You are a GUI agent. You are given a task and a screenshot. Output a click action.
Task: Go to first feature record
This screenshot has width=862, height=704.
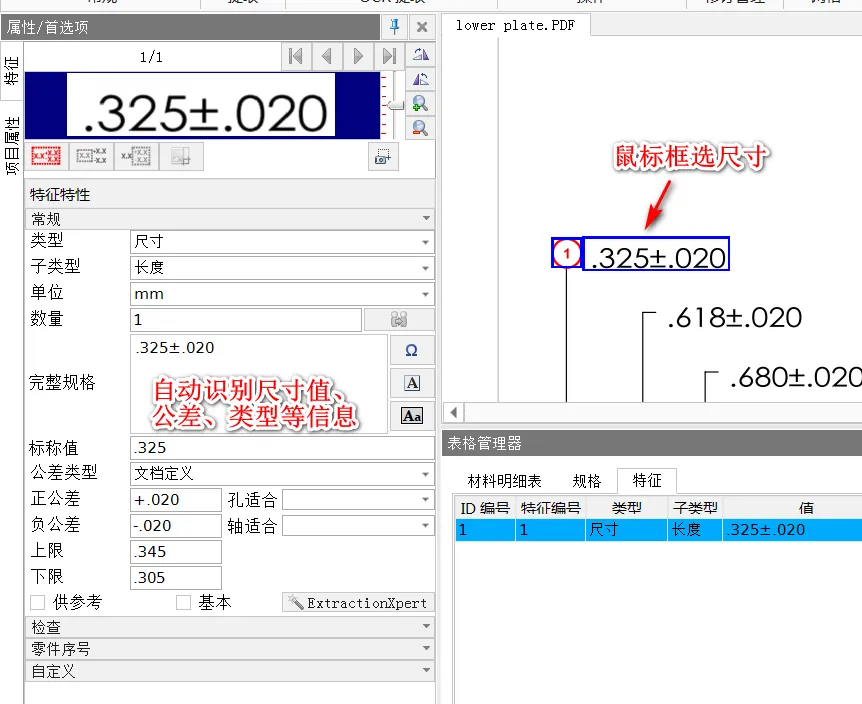pos(296,56)
